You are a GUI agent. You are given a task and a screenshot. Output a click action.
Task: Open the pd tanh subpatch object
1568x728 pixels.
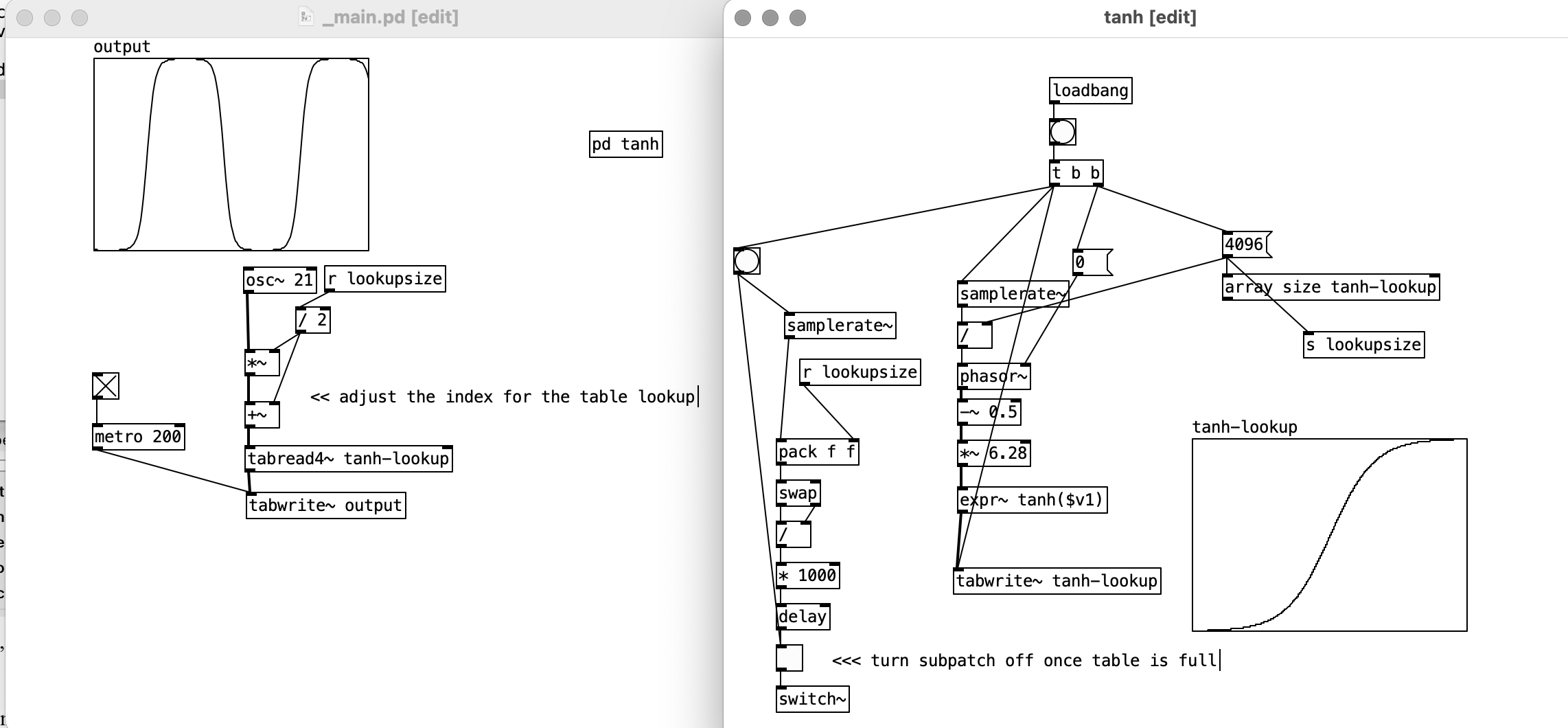click(x=625, y=144)
